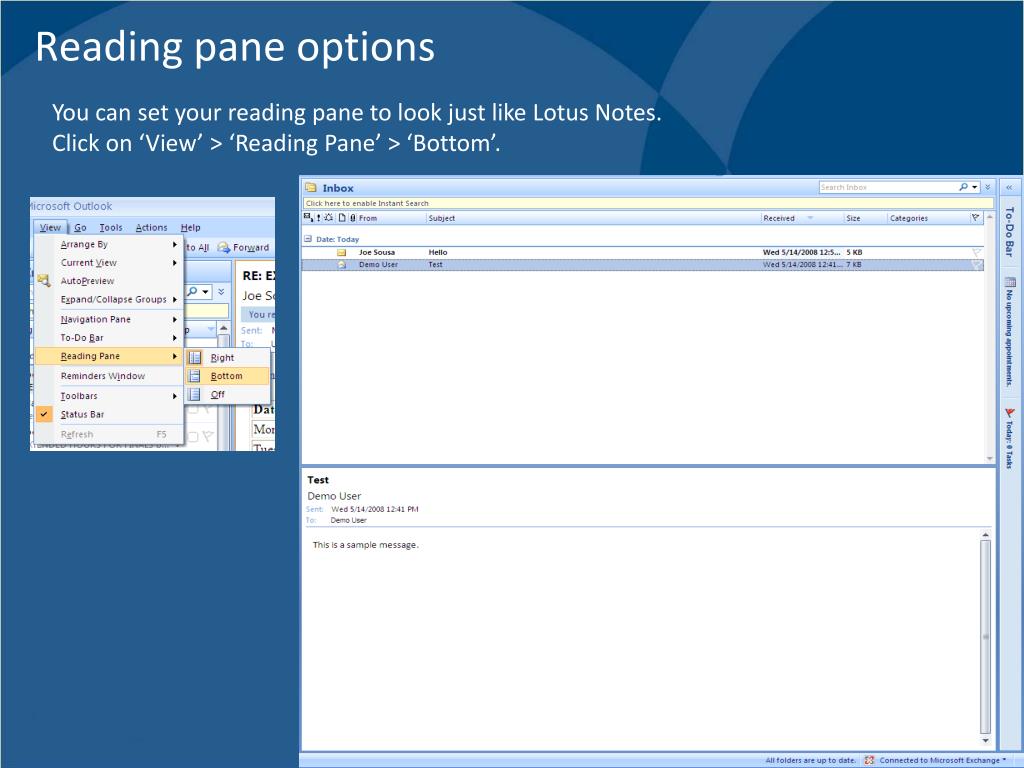
Task: Click the search magnifier icon in Inbox
Action: point(963,187)
